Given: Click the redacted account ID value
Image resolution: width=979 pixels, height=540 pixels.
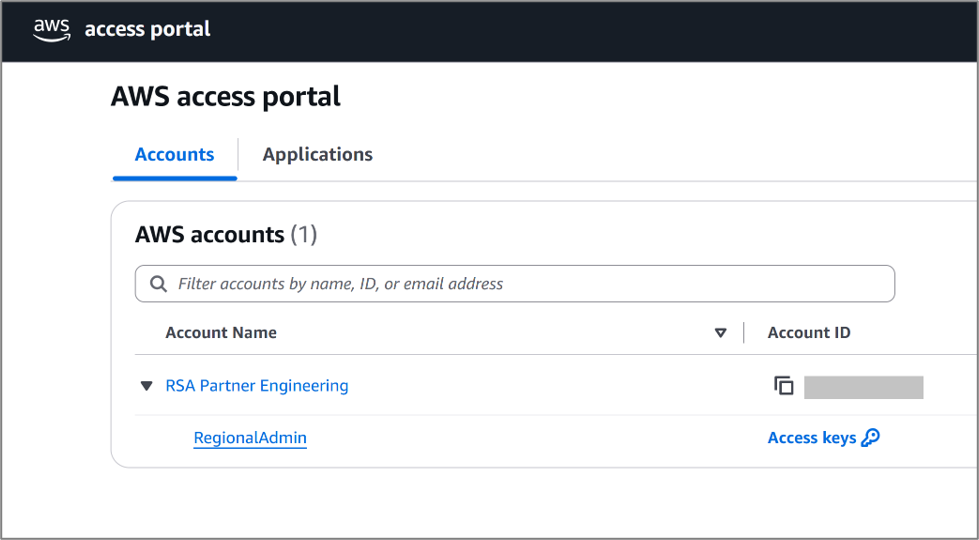Looking at the screenshot, I should 863,387.
